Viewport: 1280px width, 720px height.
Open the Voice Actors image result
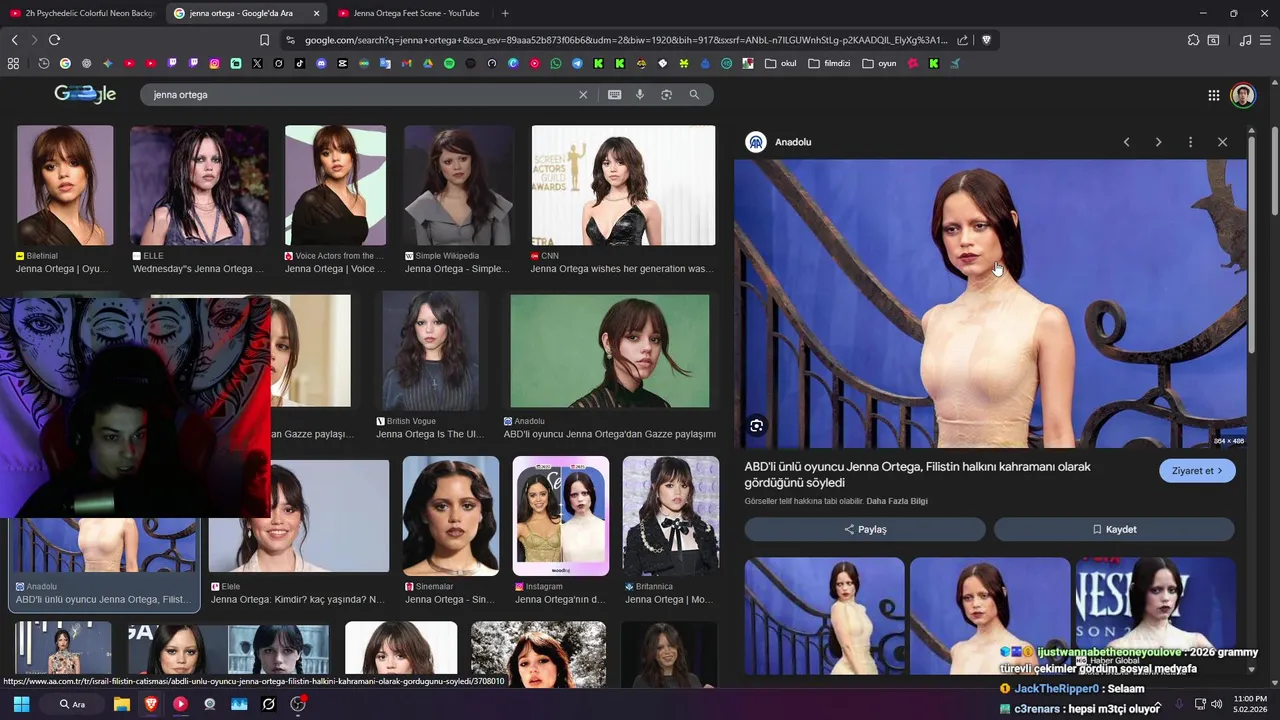tap(335, 185)
